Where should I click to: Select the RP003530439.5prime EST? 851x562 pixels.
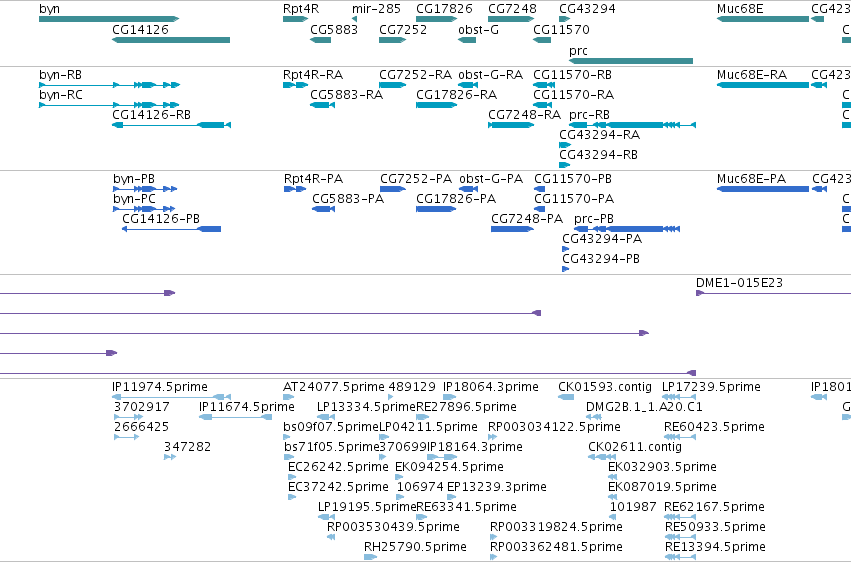click(331, 537)
